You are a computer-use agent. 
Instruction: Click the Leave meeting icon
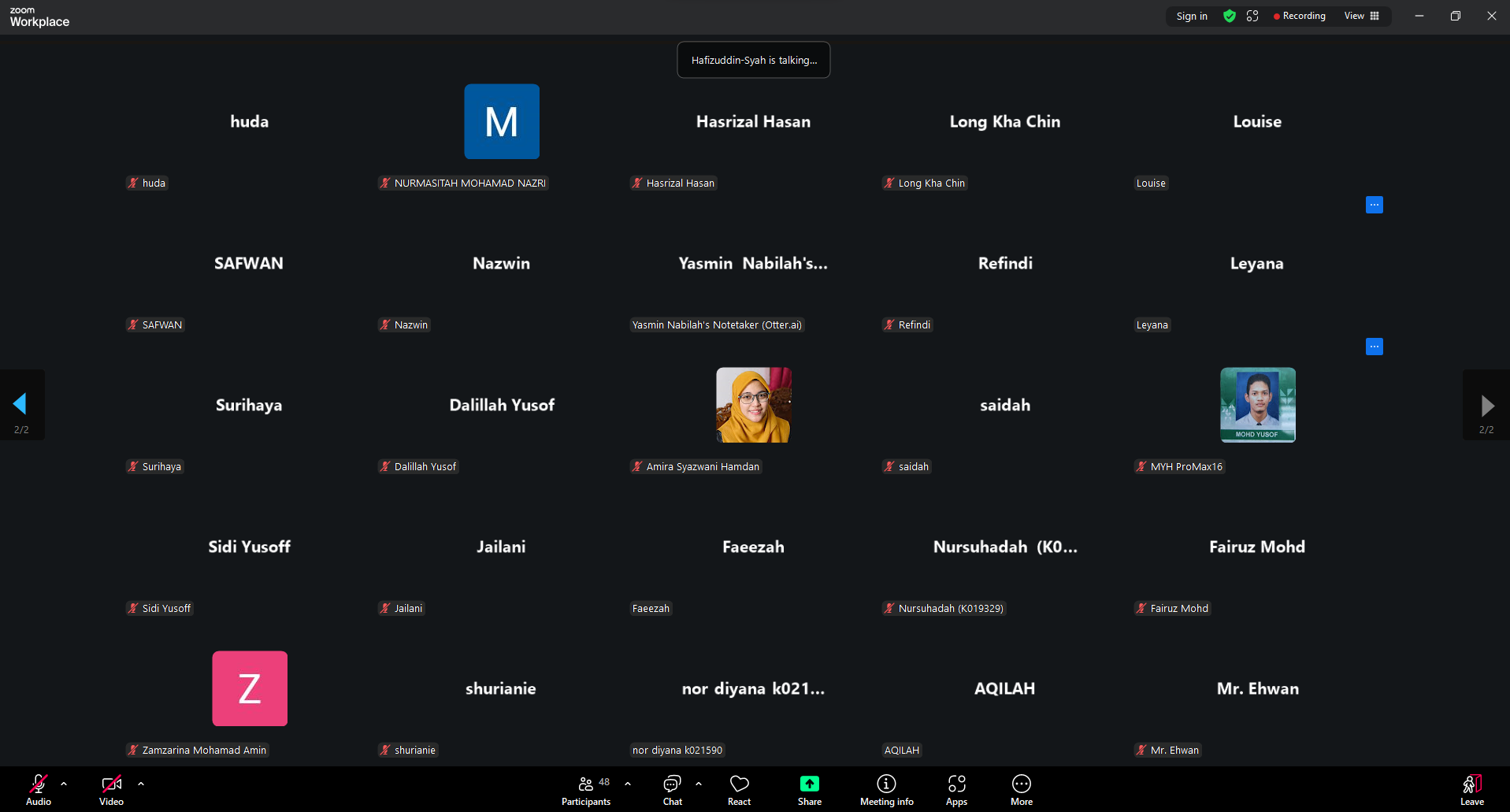[x=1471, y=790]
